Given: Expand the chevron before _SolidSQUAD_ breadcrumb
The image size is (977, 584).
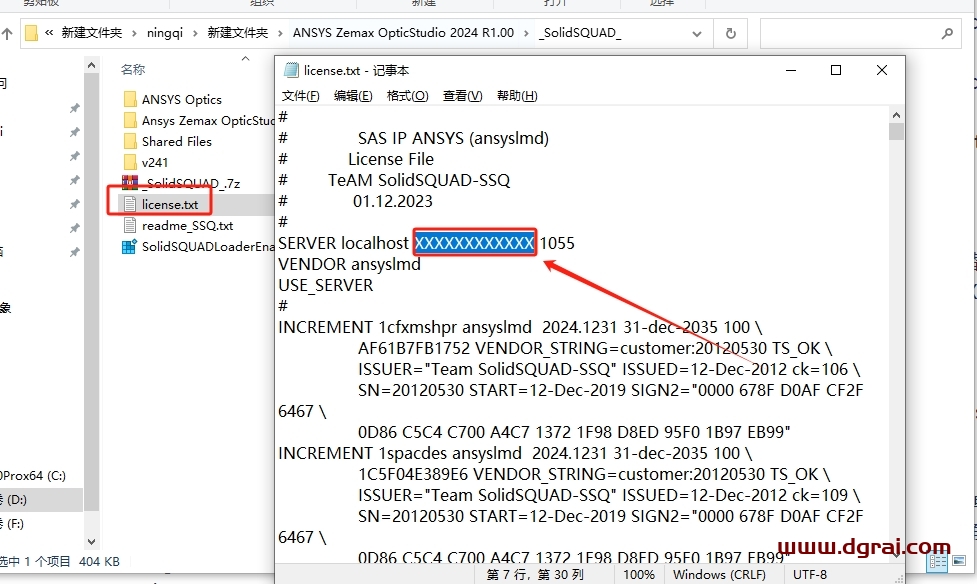Looking at the screenshot, I should pyautogui.click(x=527, y=34).
